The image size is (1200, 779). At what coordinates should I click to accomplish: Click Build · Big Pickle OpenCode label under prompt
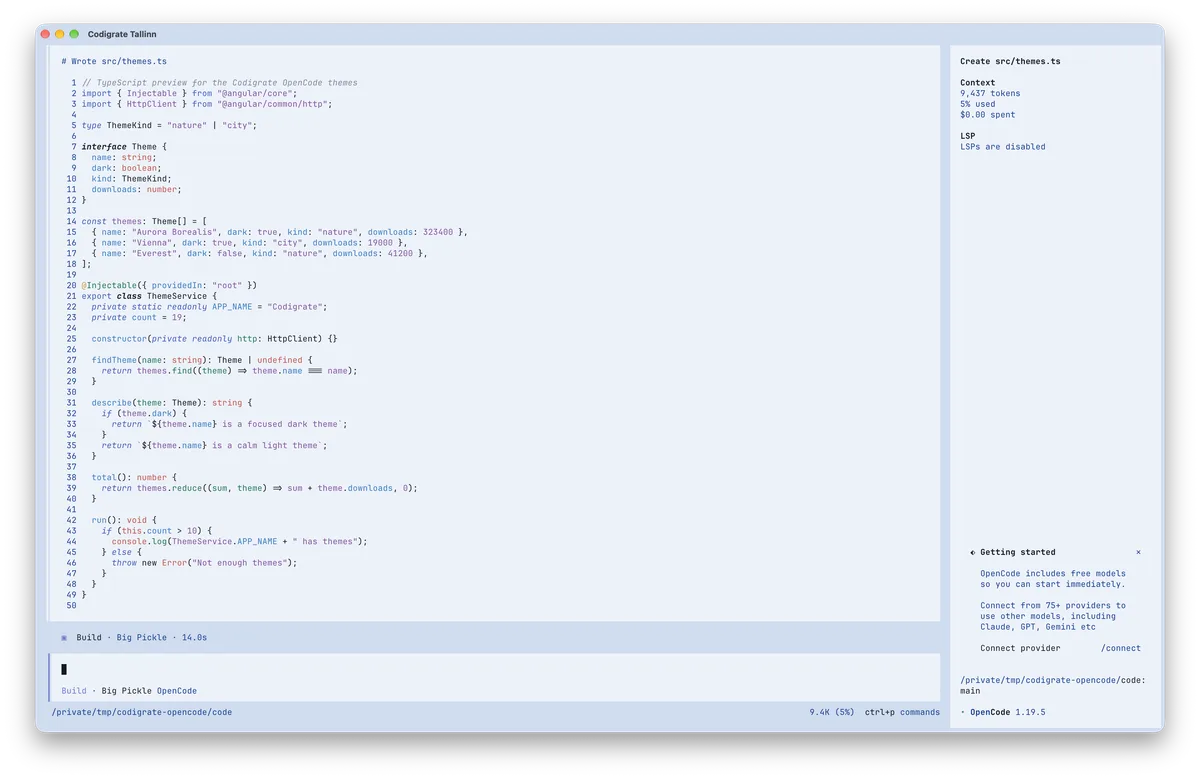pos(129,691)
